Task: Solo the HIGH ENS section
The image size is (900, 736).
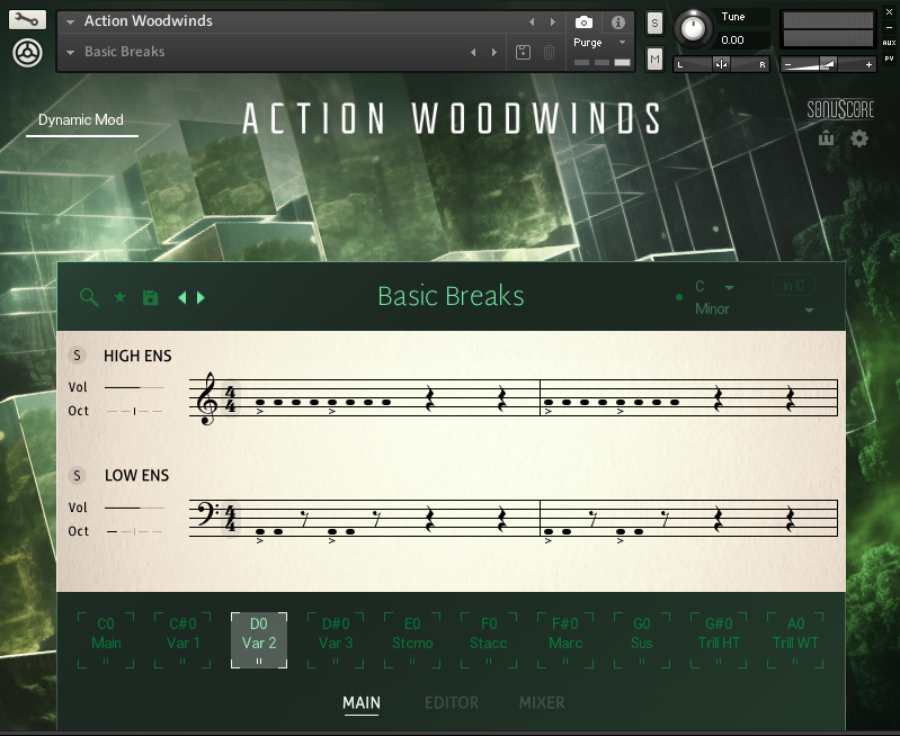Action: click(x=77, y=355)
